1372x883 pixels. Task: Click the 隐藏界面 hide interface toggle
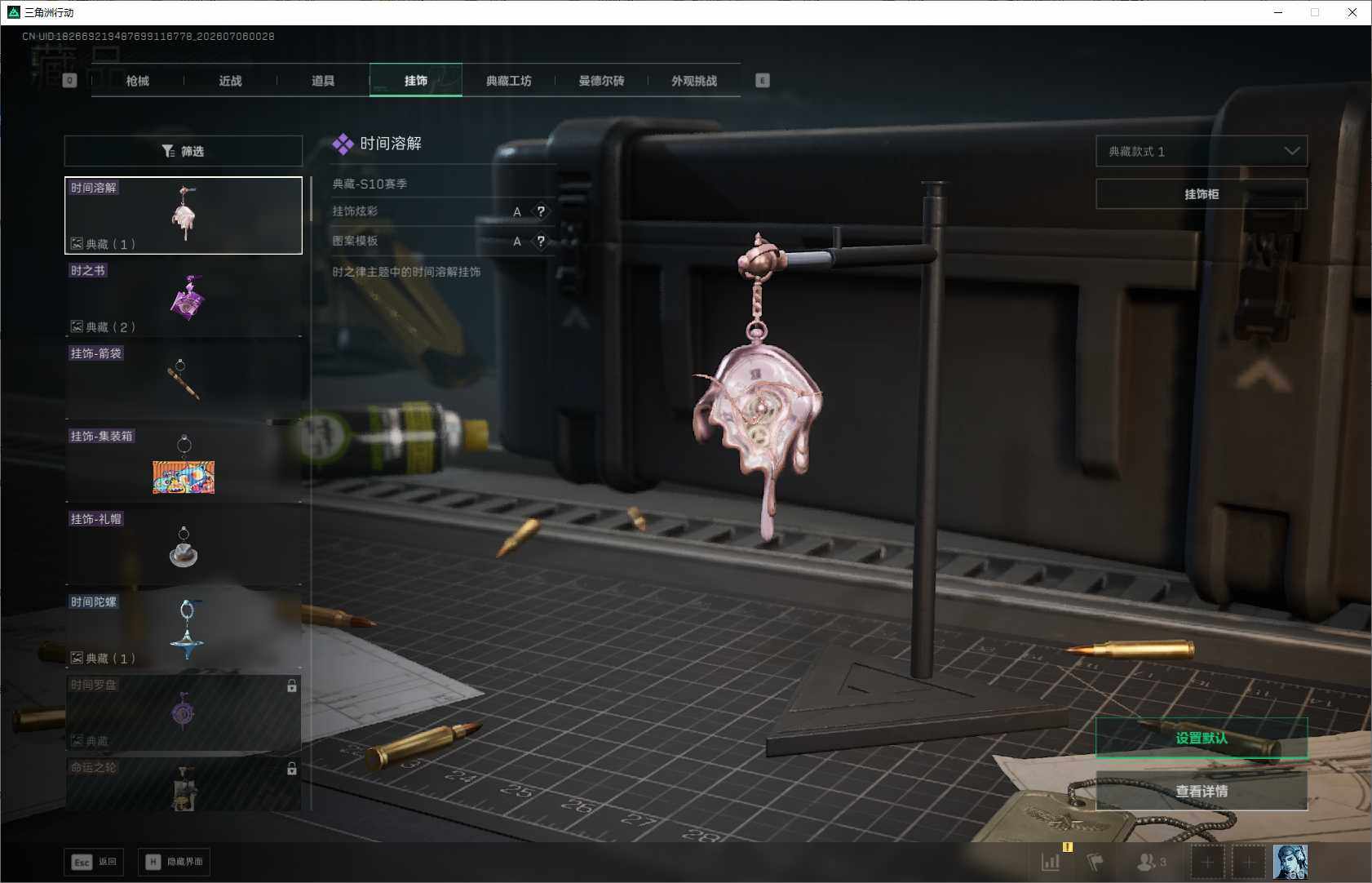tap(175, 862)
